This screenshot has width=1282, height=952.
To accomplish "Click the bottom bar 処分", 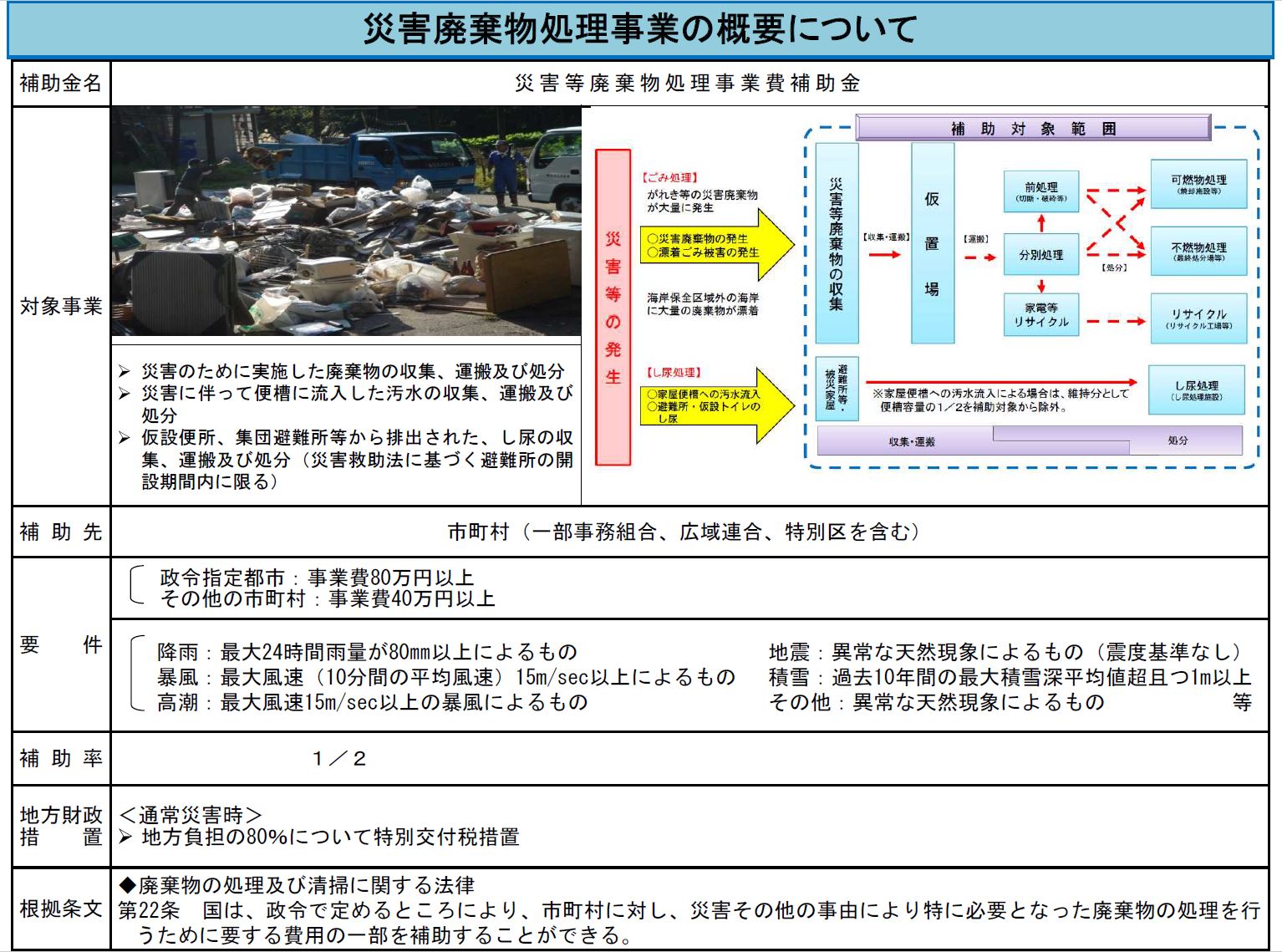I will [x=1178, y=440].
